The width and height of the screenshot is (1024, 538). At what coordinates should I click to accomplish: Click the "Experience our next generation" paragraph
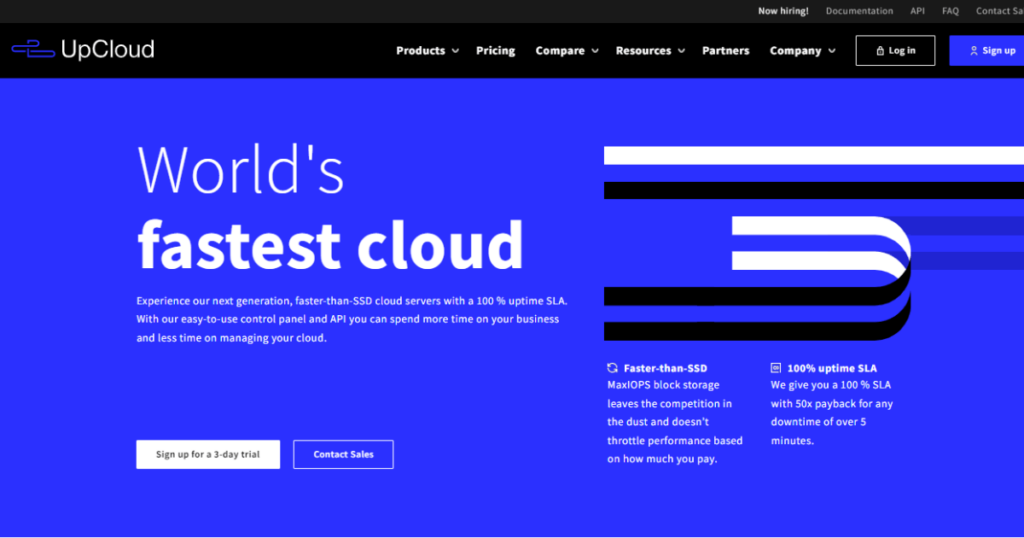[x=352, y=319]
